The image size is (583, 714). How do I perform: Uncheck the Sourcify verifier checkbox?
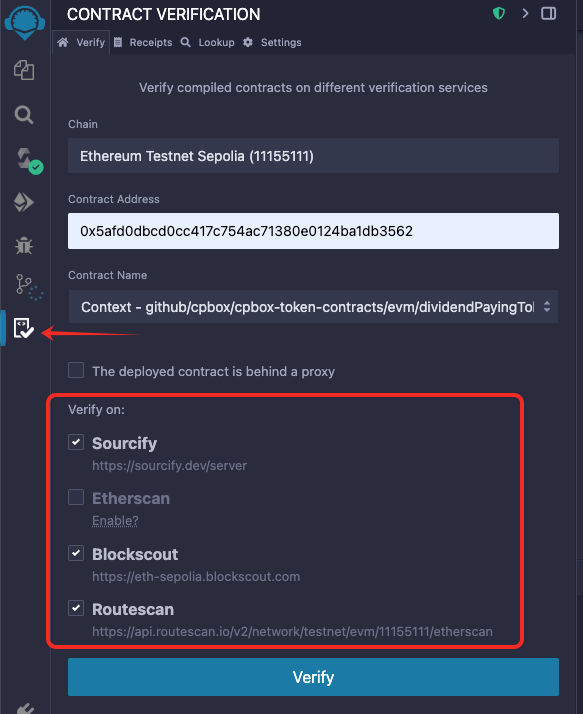pyautogui.click(x=76, y=442)
